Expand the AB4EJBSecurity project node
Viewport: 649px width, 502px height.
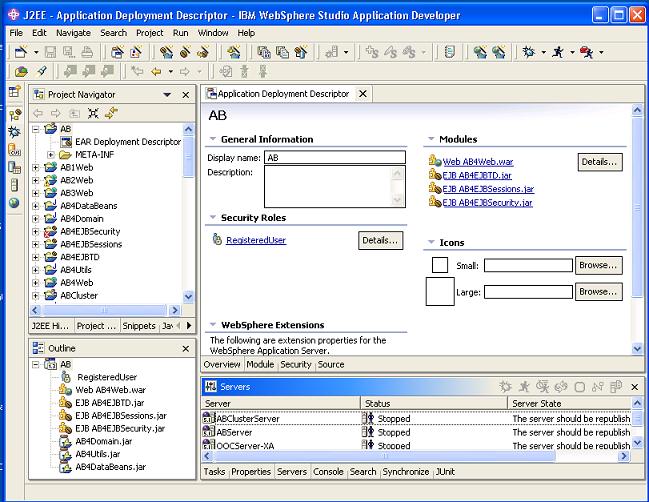pyautogui.click(x=36, y=232)
